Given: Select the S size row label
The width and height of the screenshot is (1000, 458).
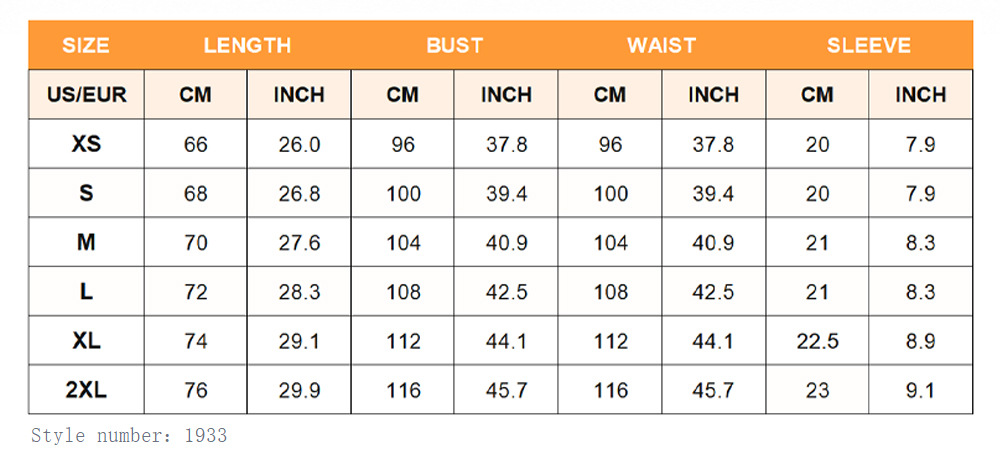Looking at the screenshot, I should click(x=86, y=193).
